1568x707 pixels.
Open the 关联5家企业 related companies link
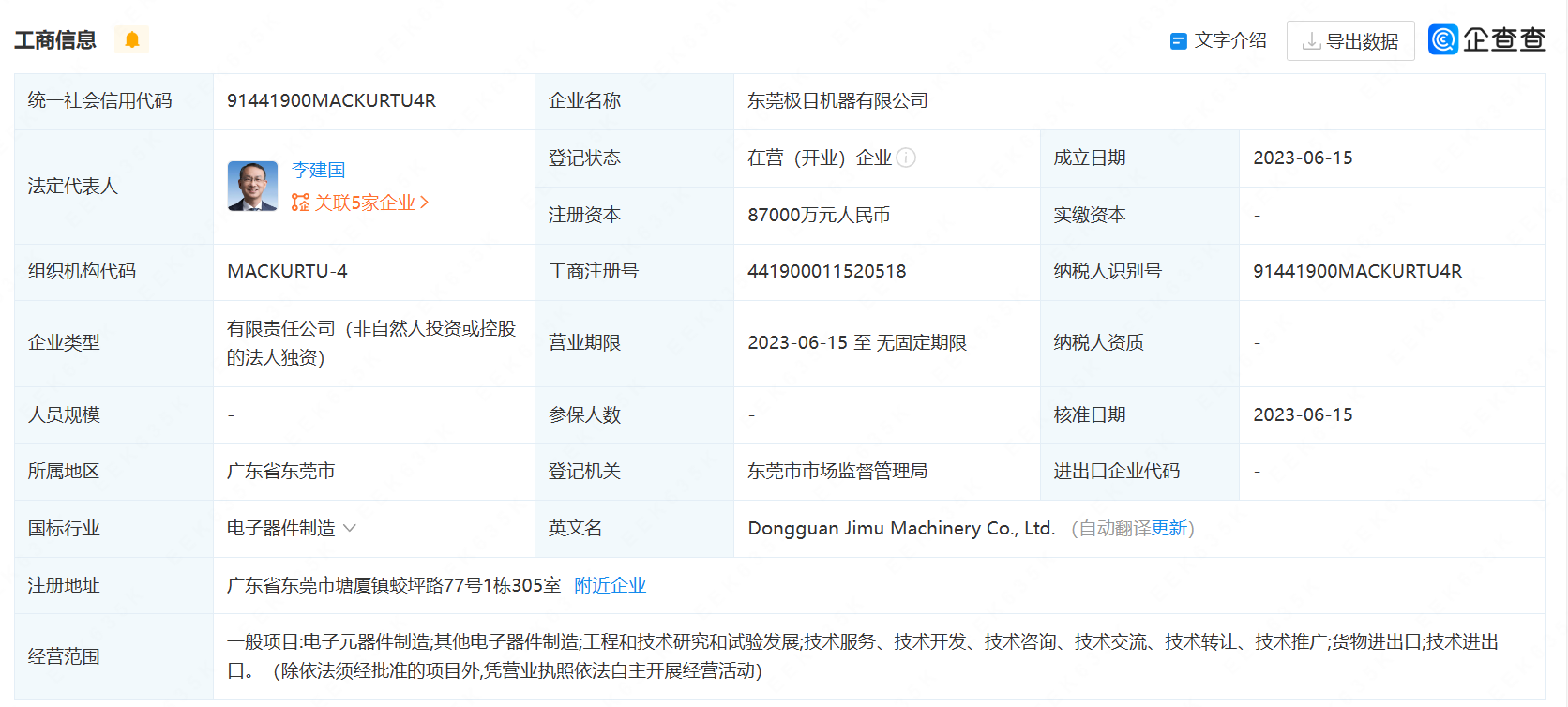(x=360, y=203)
